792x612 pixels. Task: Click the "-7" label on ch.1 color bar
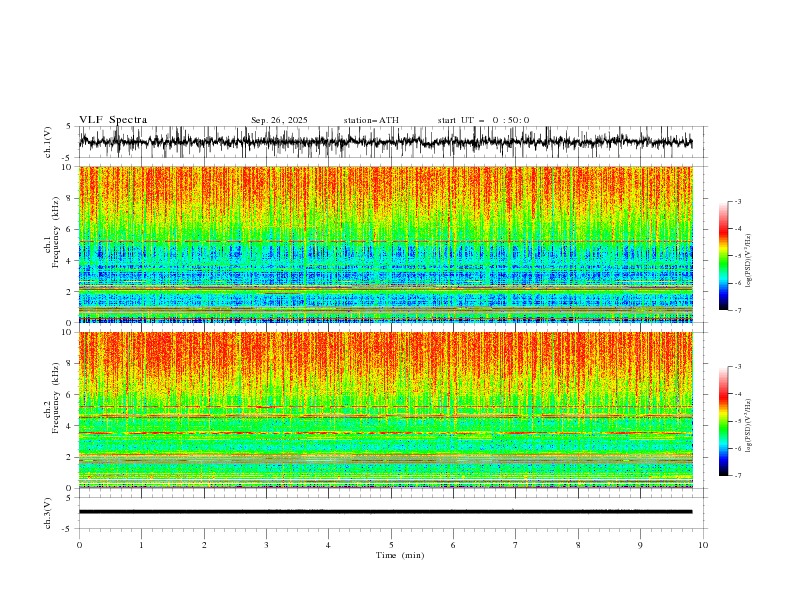738,310
